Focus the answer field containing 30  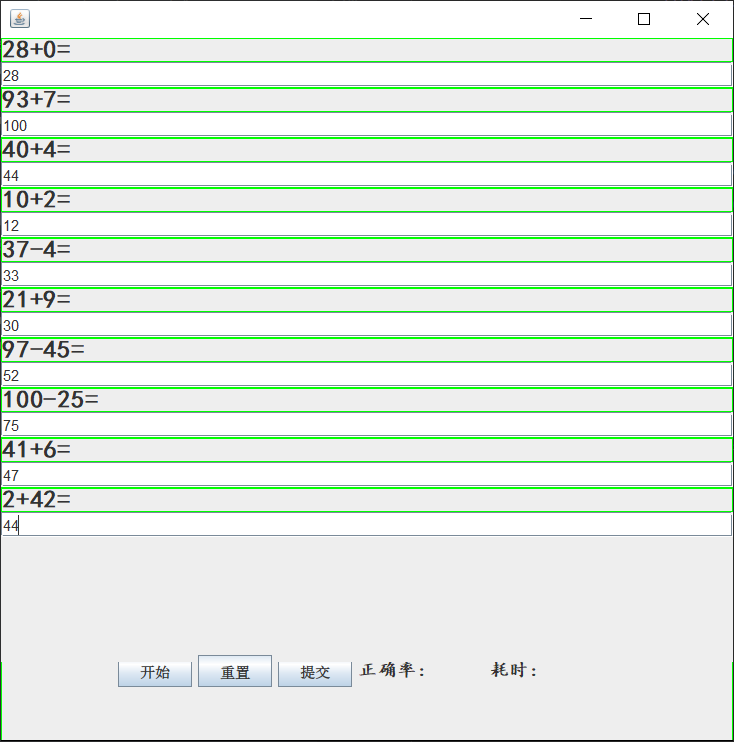click(x=367, y=325)
